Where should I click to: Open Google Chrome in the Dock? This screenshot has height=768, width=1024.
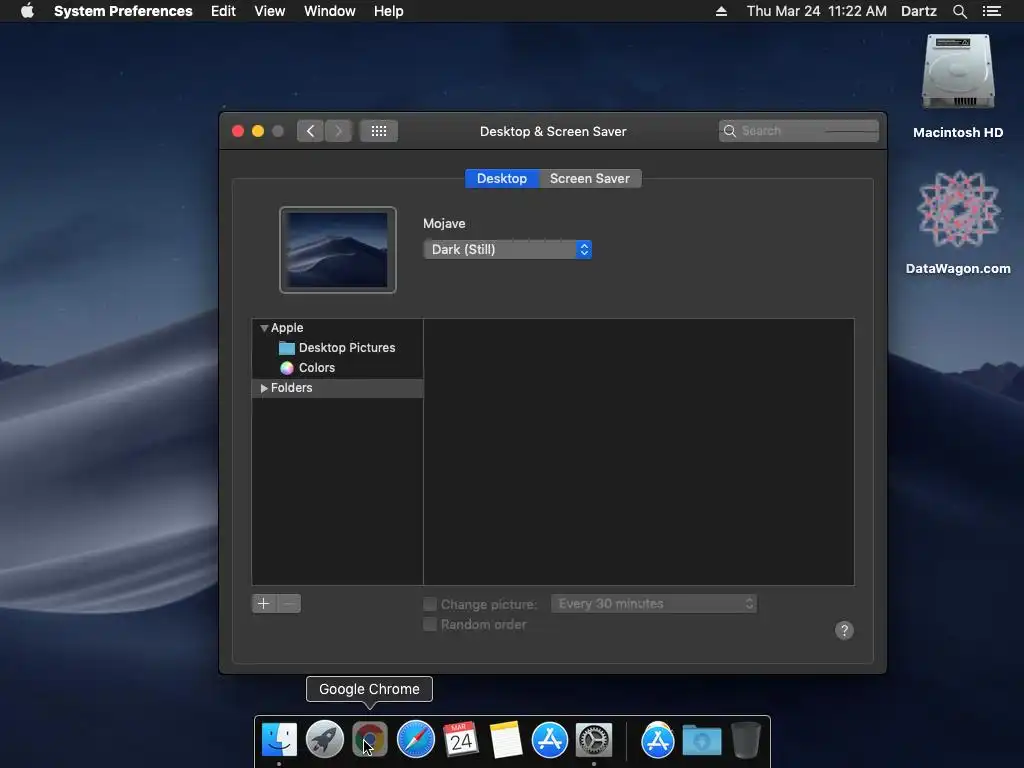click(370, 739)
